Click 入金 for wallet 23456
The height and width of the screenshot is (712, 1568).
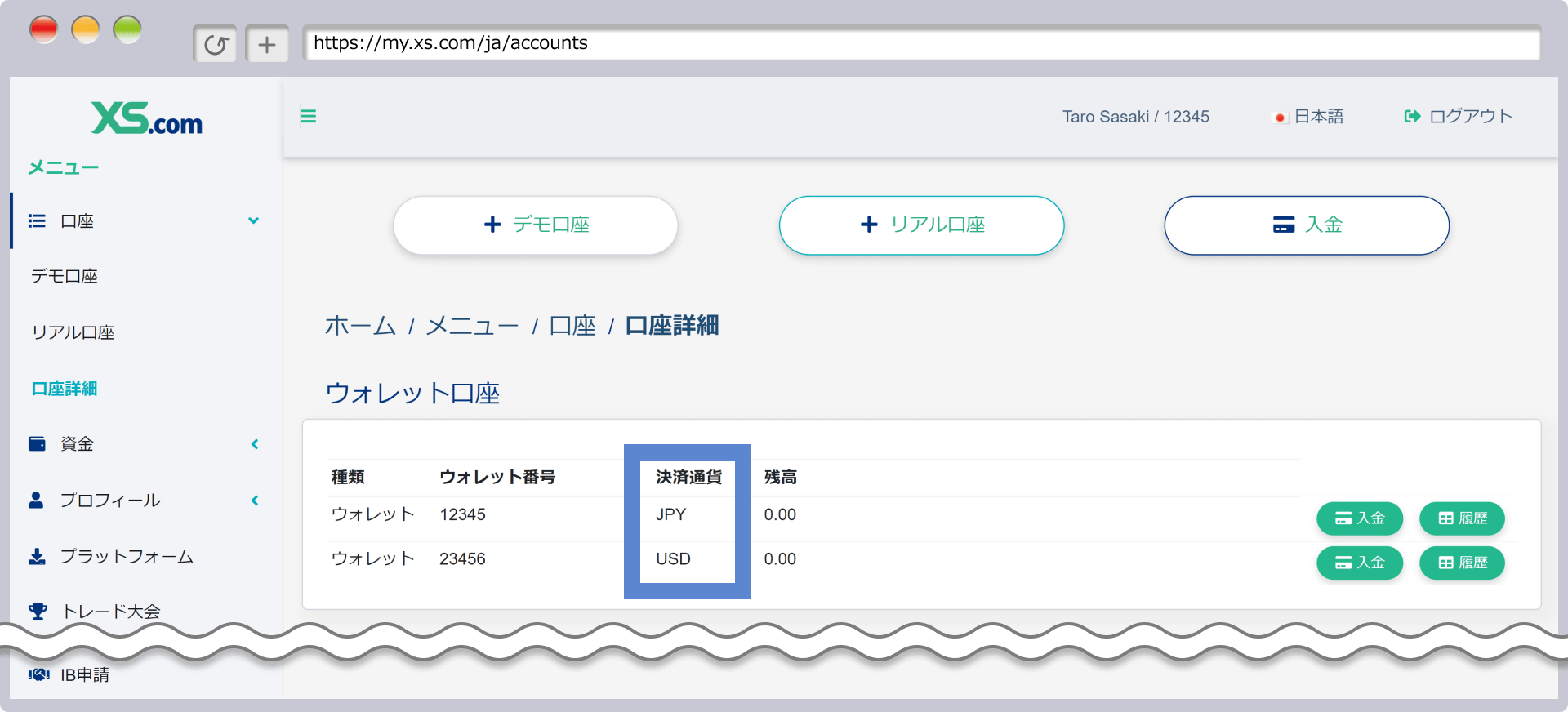1360,563
